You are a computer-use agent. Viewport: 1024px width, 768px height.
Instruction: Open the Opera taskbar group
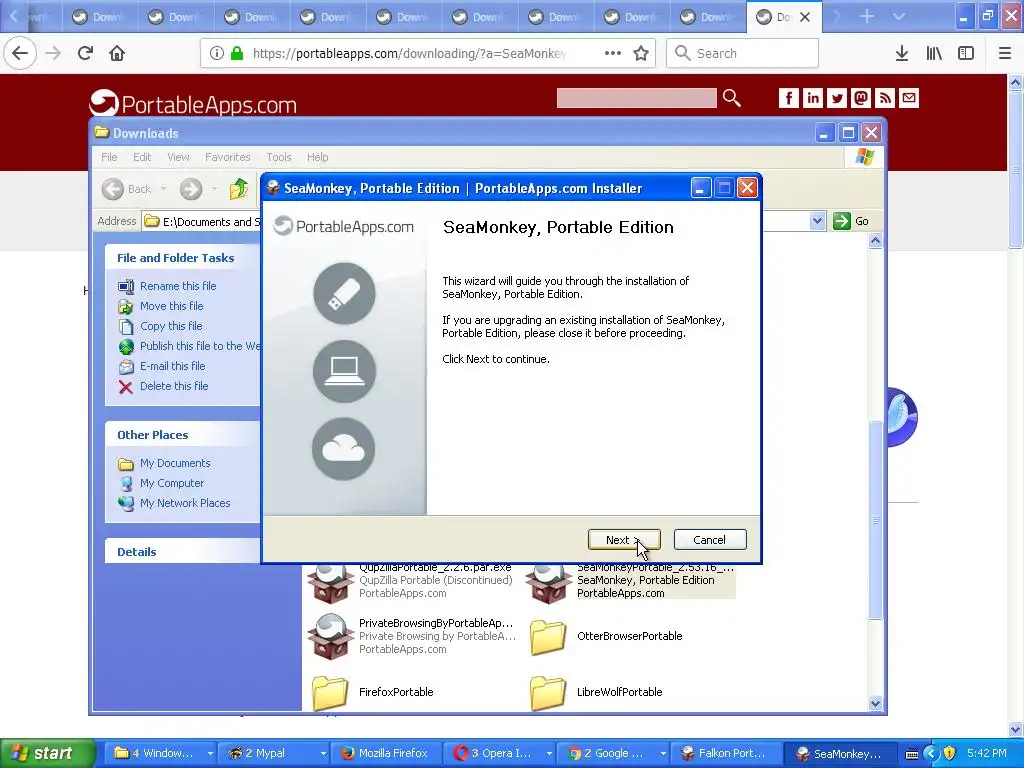(x=500, y=753)
